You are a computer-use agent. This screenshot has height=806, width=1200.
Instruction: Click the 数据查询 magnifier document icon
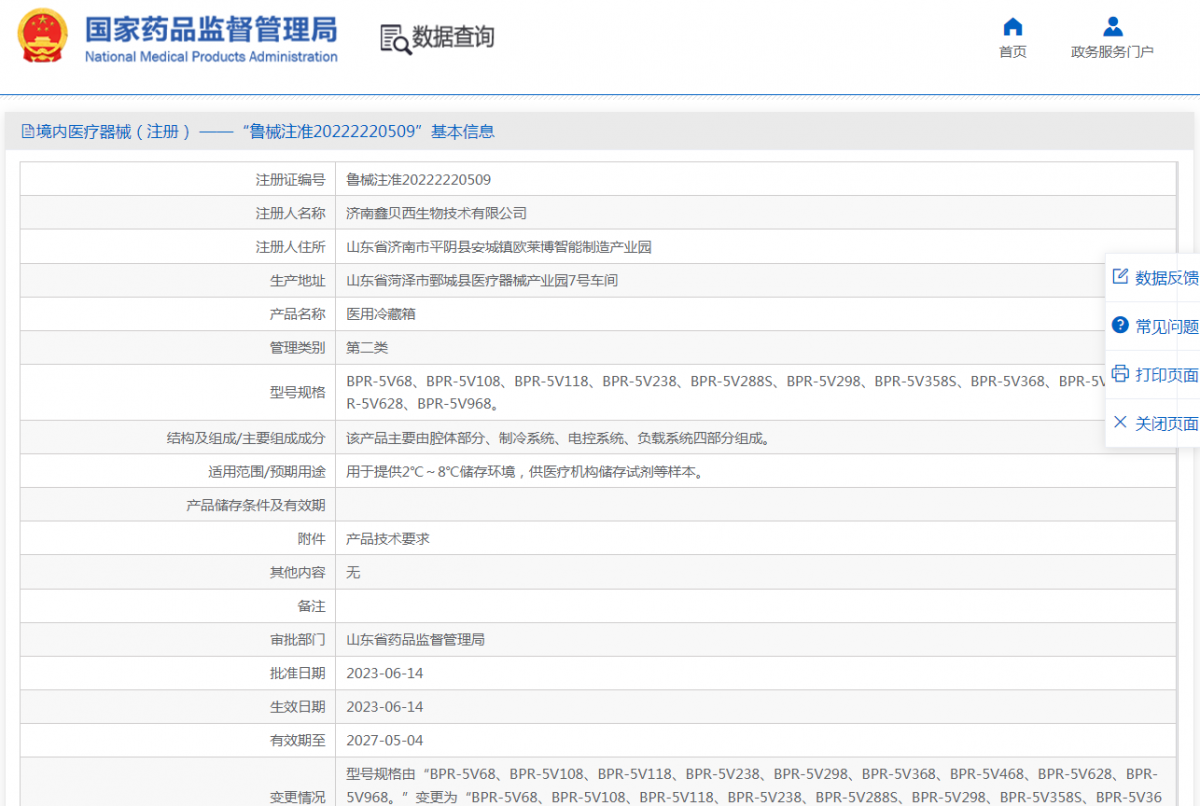coord(395,39)
